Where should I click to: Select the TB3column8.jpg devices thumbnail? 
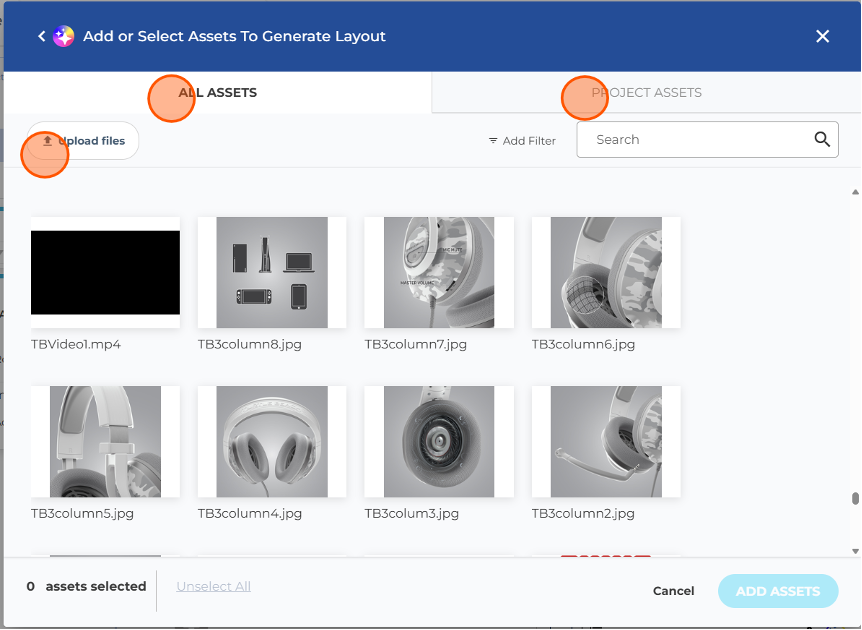(272, 273)
